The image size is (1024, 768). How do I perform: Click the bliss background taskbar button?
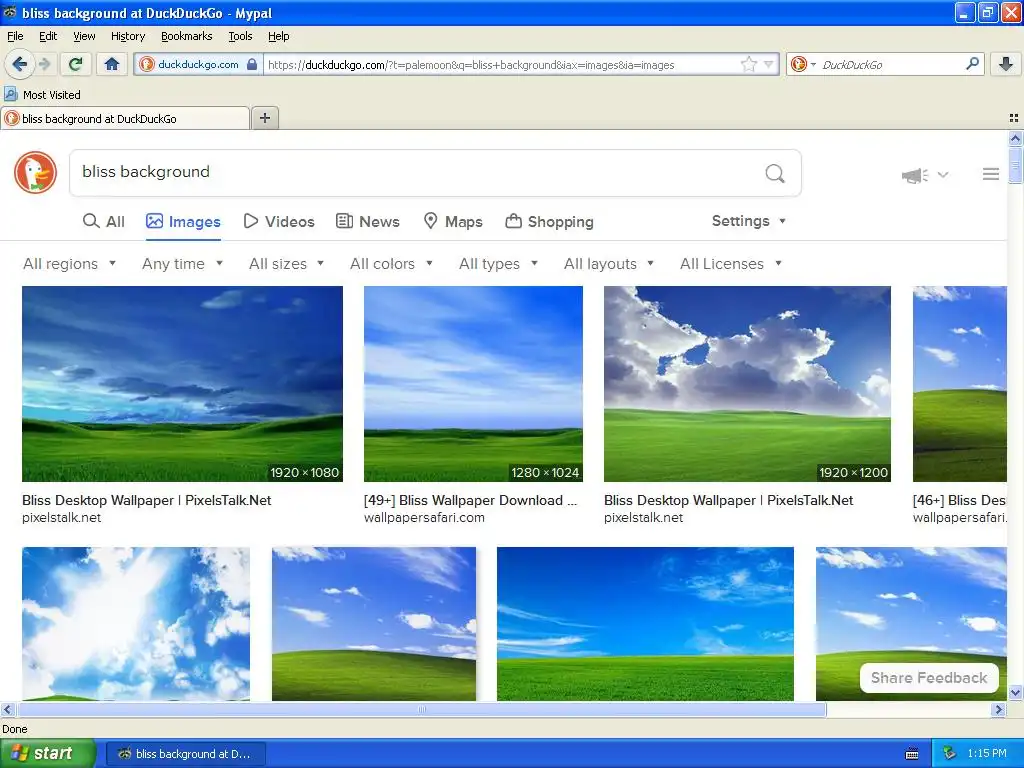click(x=185, y=754)
